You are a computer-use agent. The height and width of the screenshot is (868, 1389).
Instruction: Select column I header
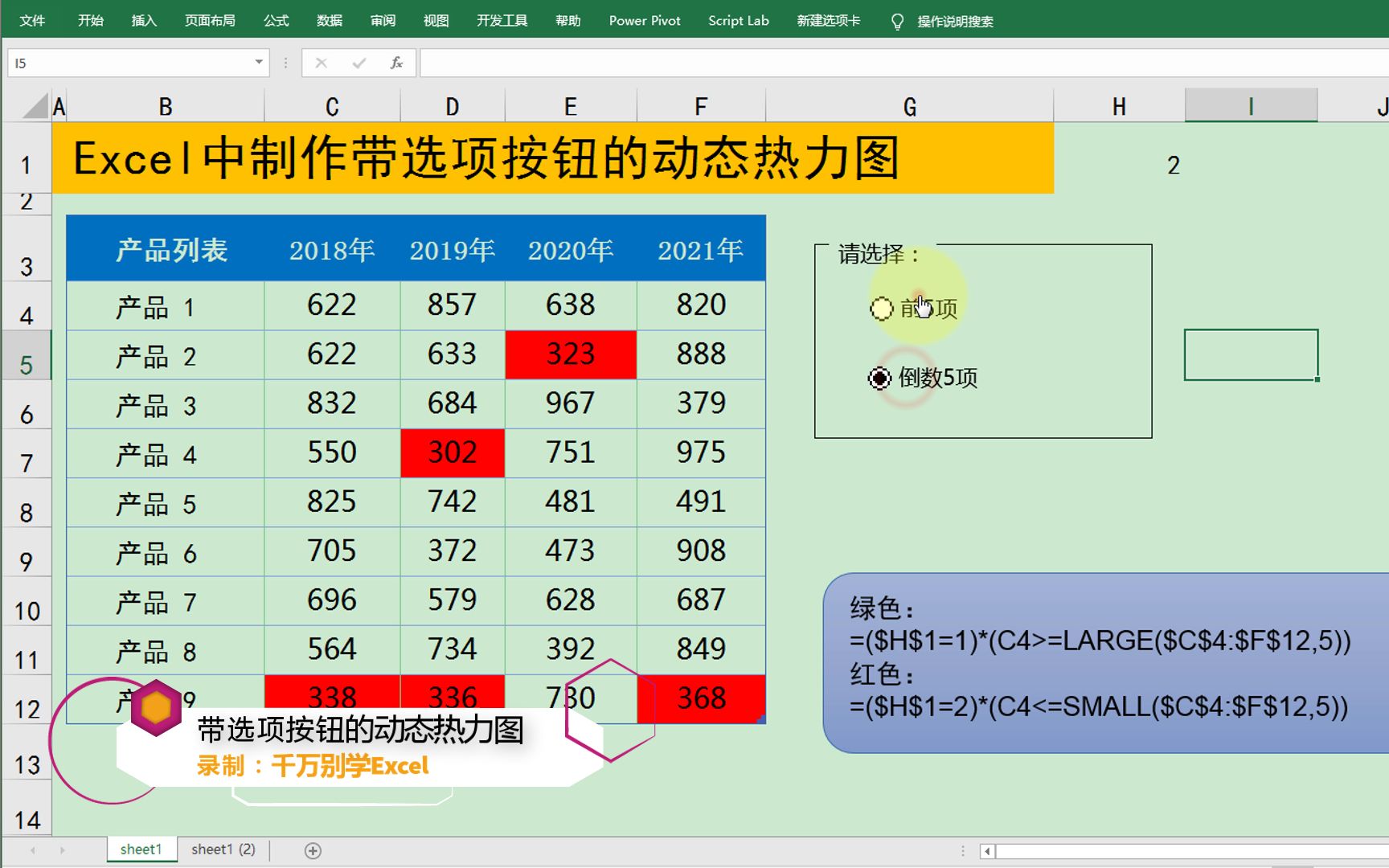tap(1251, 106)
